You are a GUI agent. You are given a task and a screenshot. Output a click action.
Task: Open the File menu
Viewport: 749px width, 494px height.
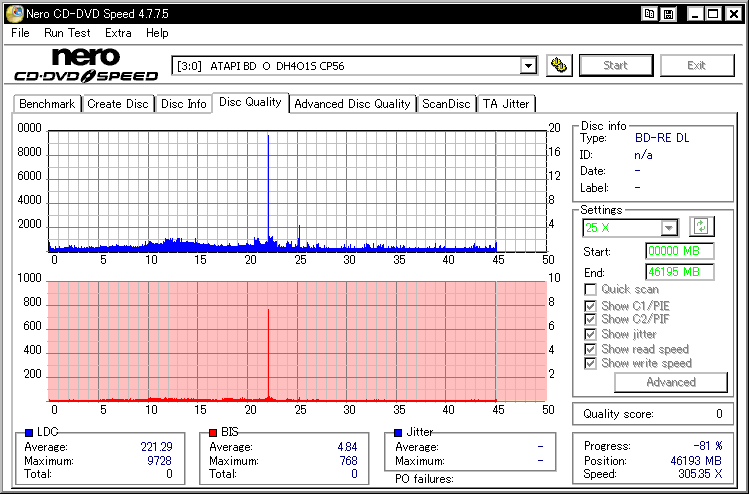point(21,33)
